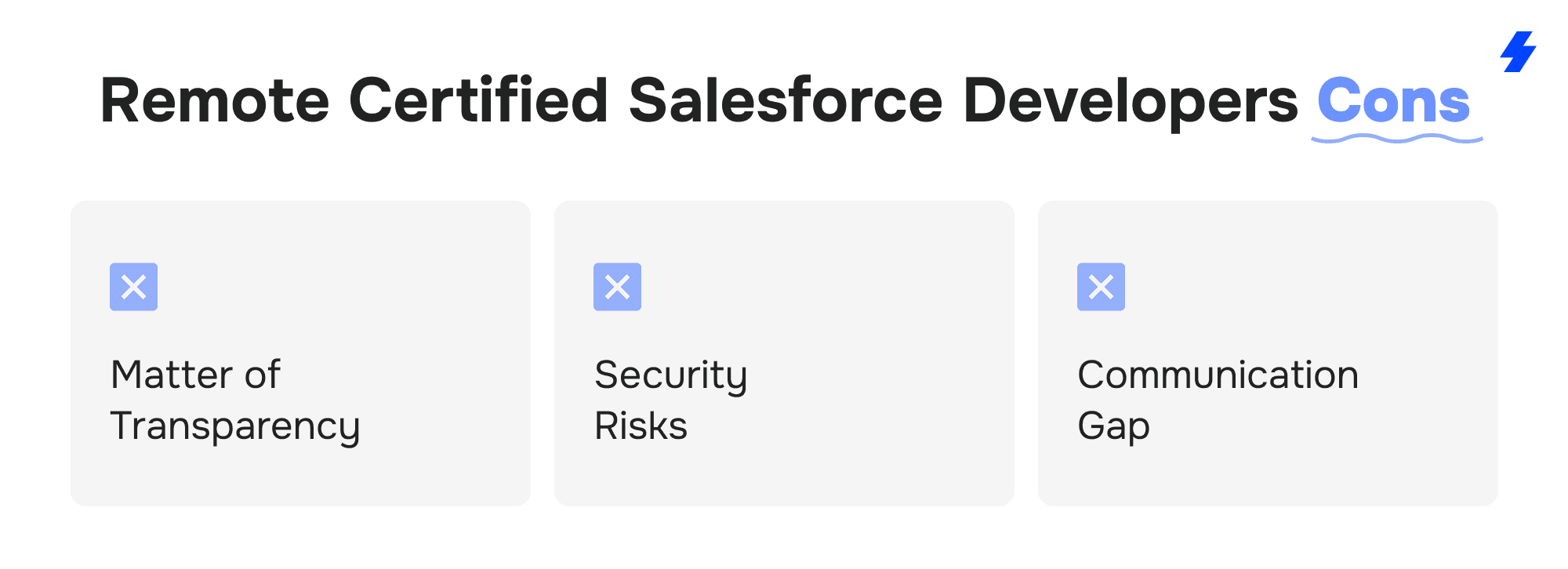Select empty area of Security Risks card
Image resolution: width=1568 pixels, height=569 pixels.
tap(862, 282)
